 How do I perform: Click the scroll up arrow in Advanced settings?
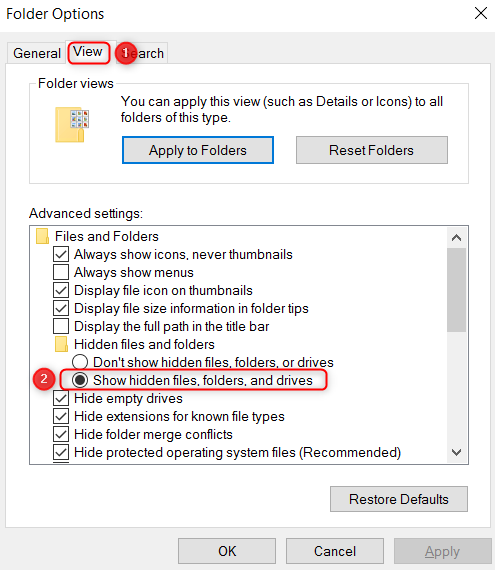click(x=456, y=238)
